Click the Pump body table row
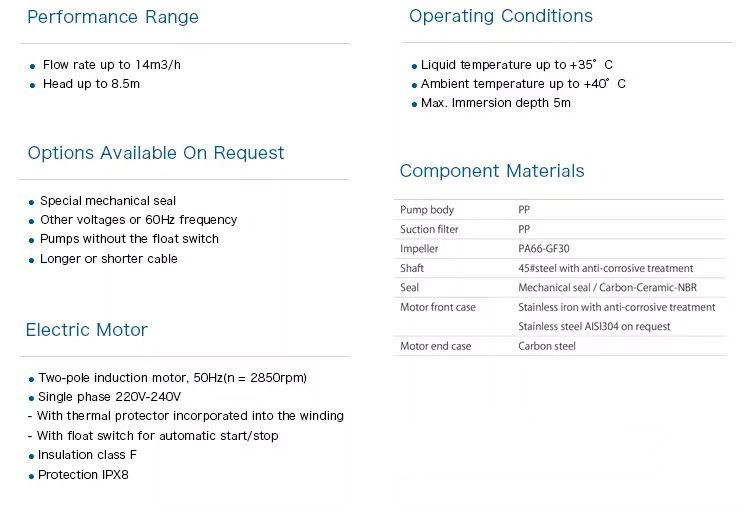The image size is (748, 515). 560,210
